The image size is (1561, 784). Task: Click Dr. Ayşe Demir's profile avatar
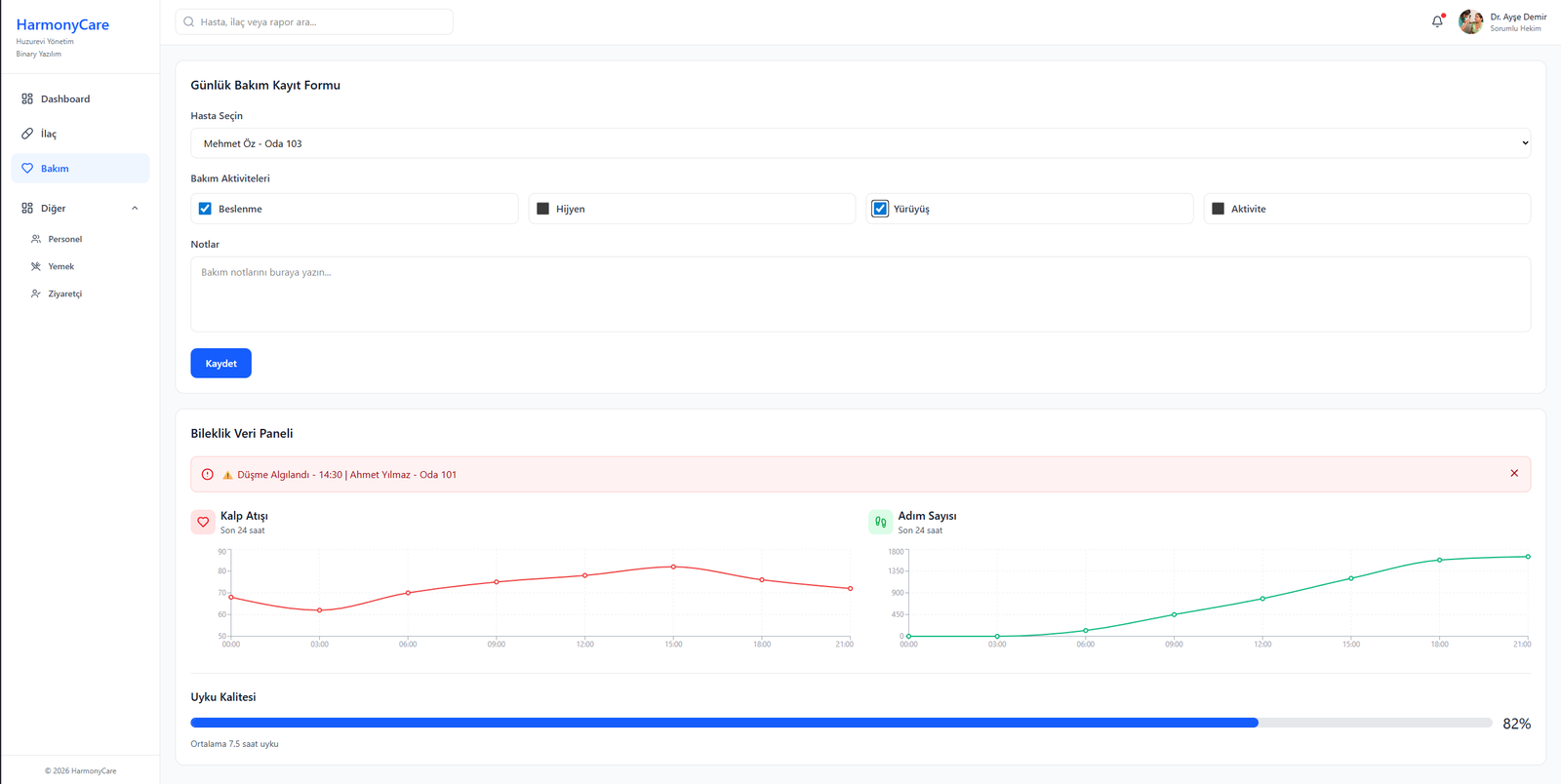tap(1470, 21)
